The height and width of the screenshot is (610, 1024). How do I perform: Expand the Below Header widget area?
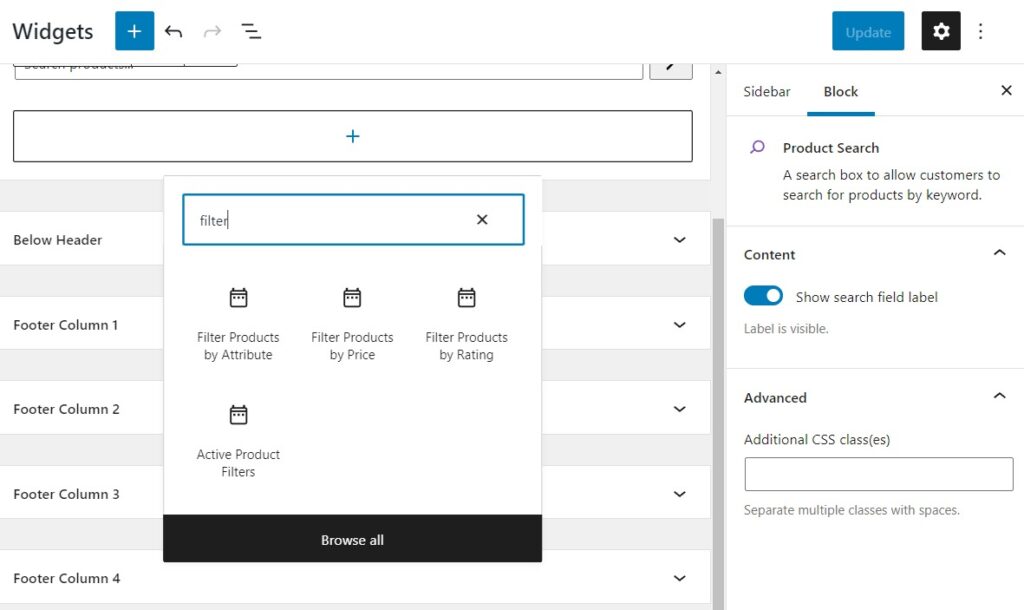[679, 240]
